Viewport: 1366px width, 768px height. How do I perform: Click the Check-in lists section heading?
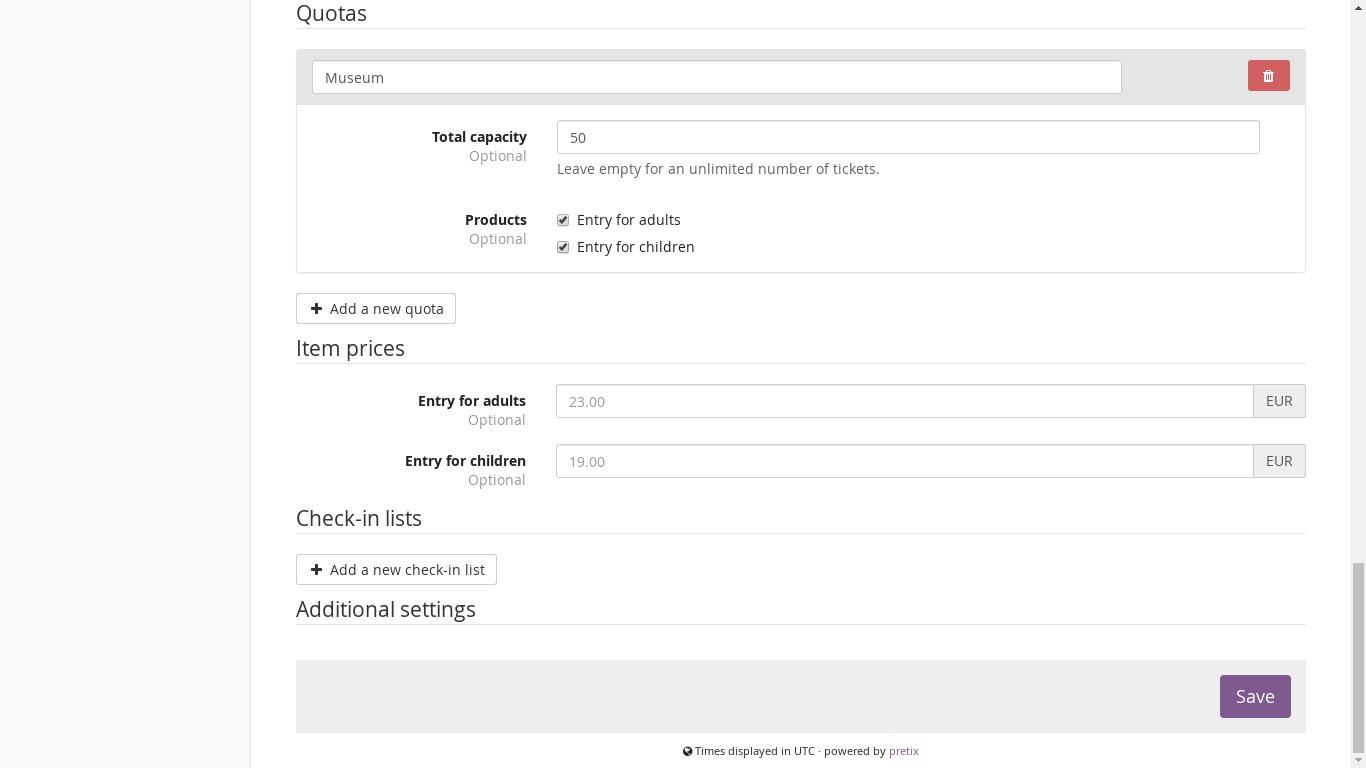[358, 519]
